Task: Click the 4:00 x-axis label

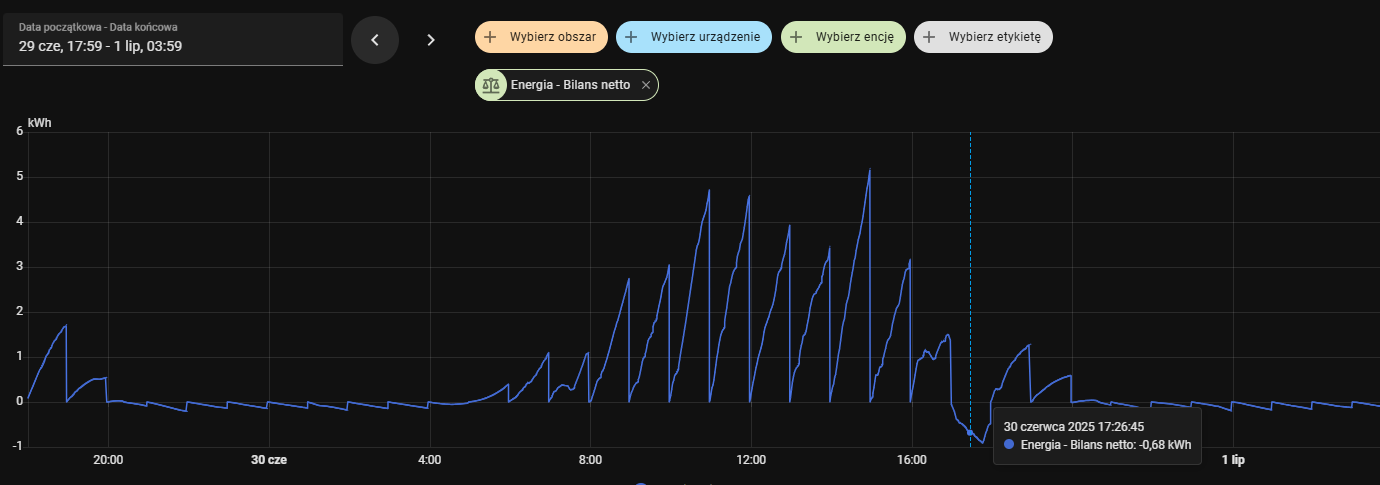Action: pyautogui.click(x=429, y=460)
